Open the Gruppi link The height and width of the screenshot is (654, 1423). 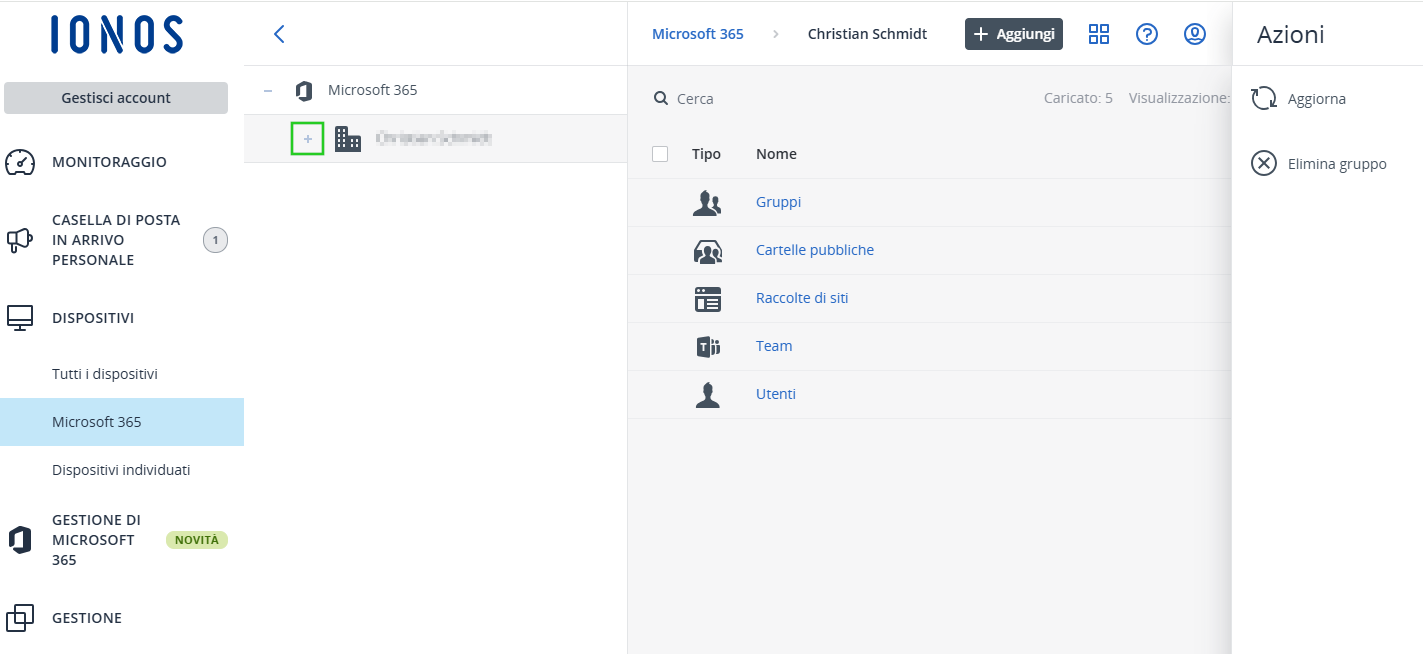pos(778,202)
